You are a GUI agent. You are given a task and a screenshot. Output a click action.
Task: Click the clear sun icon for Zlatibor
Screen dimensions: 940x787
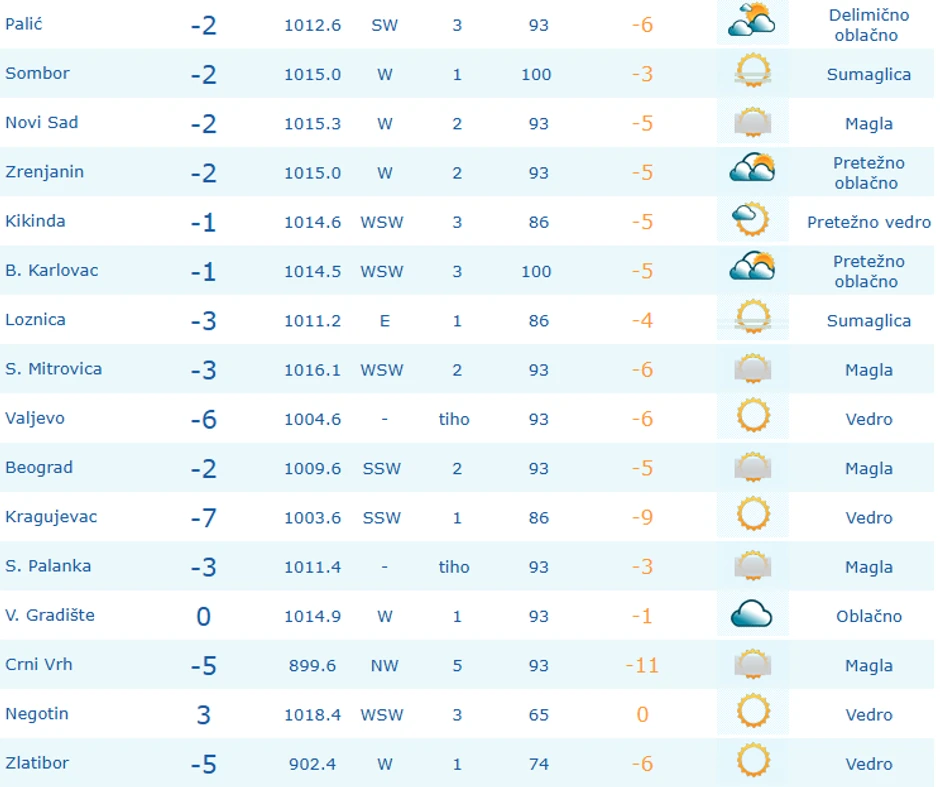coord(753,760)
